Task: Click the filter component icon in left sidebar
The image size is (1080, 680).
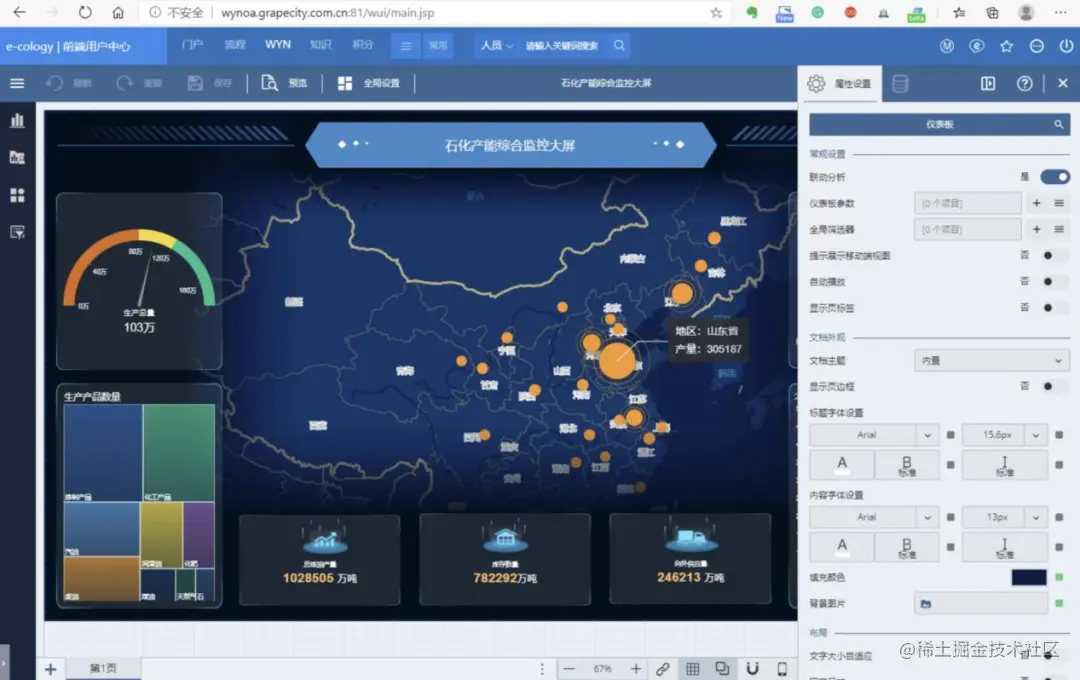Action: pyautogui.click(x=17, y=231)
